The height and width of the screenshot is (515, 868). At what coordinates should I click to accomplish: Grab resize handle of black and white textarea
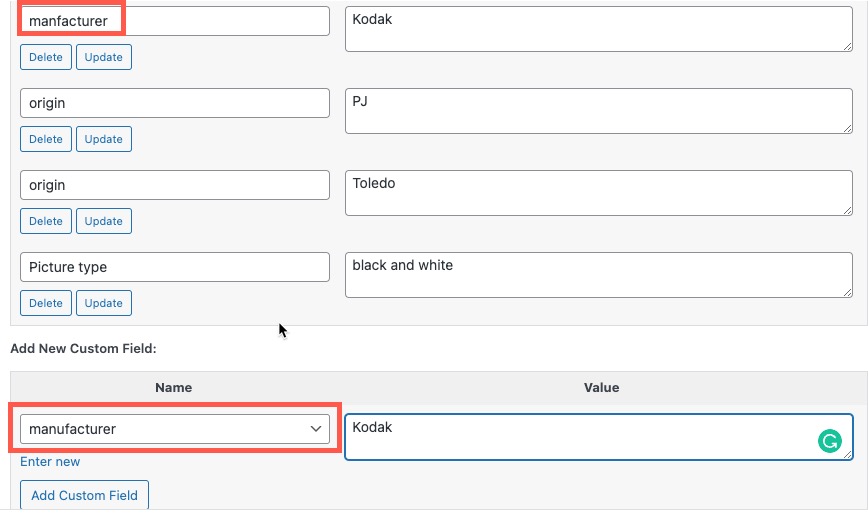coord(847,291)
